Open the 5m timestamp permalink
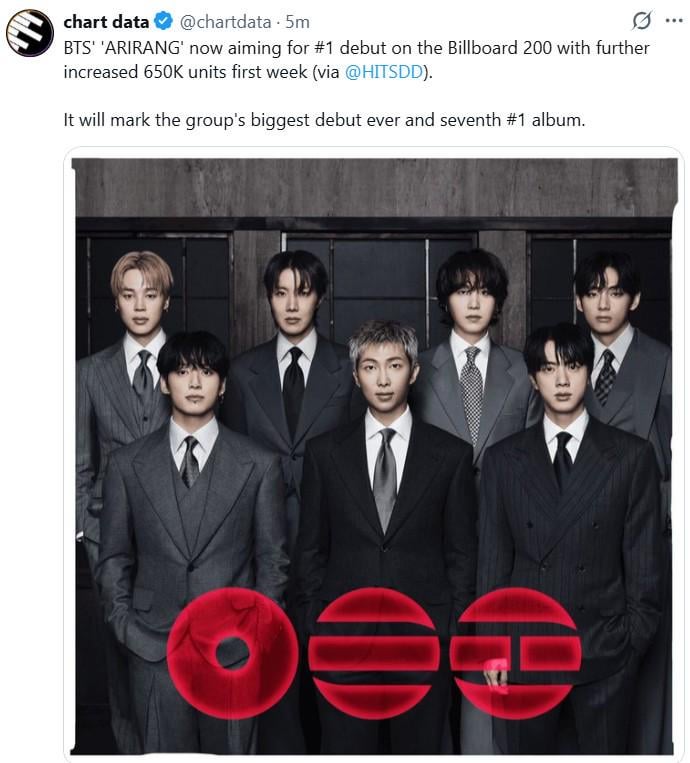Screen dimensions: 690x763 297,22
